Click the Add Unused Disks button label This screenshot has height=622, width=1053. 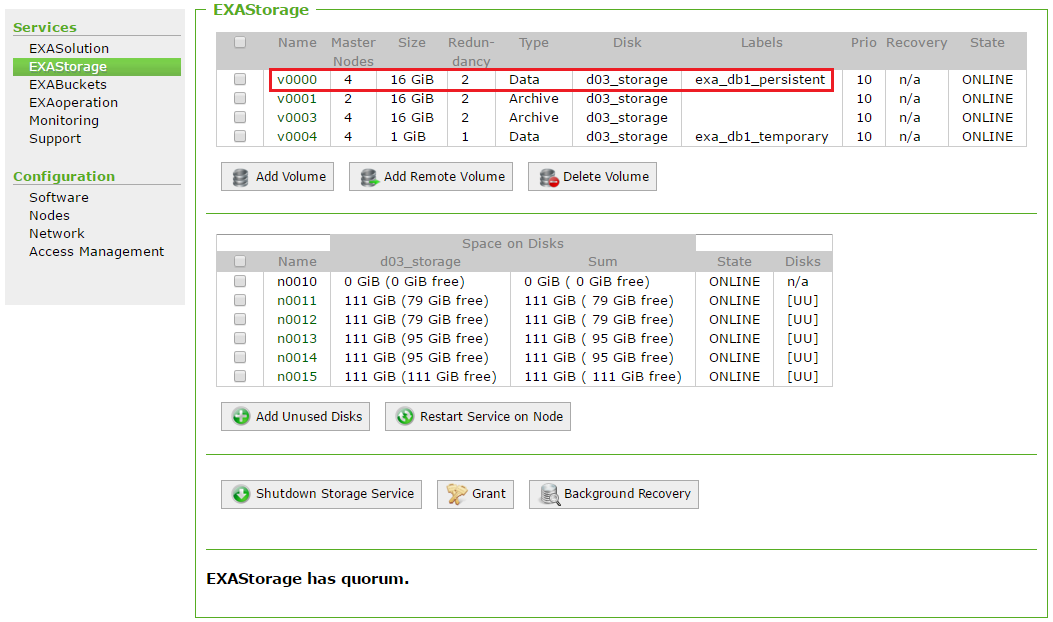(309, 416)
